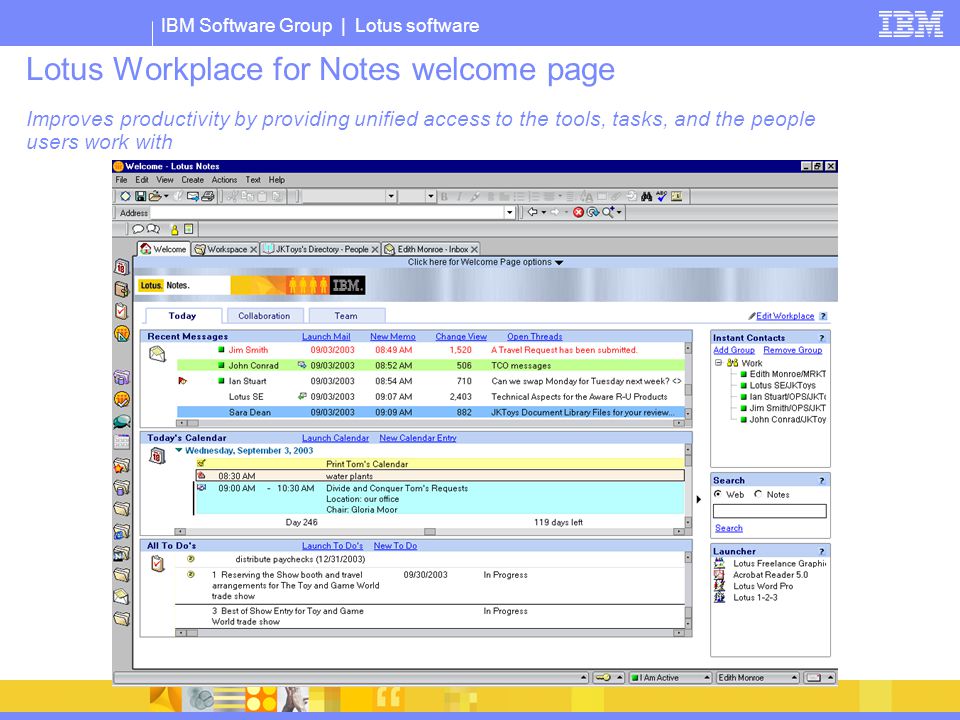Click the help question mark in Instant Contacts
Screen dimensions: 960x720
coord(822,338)
